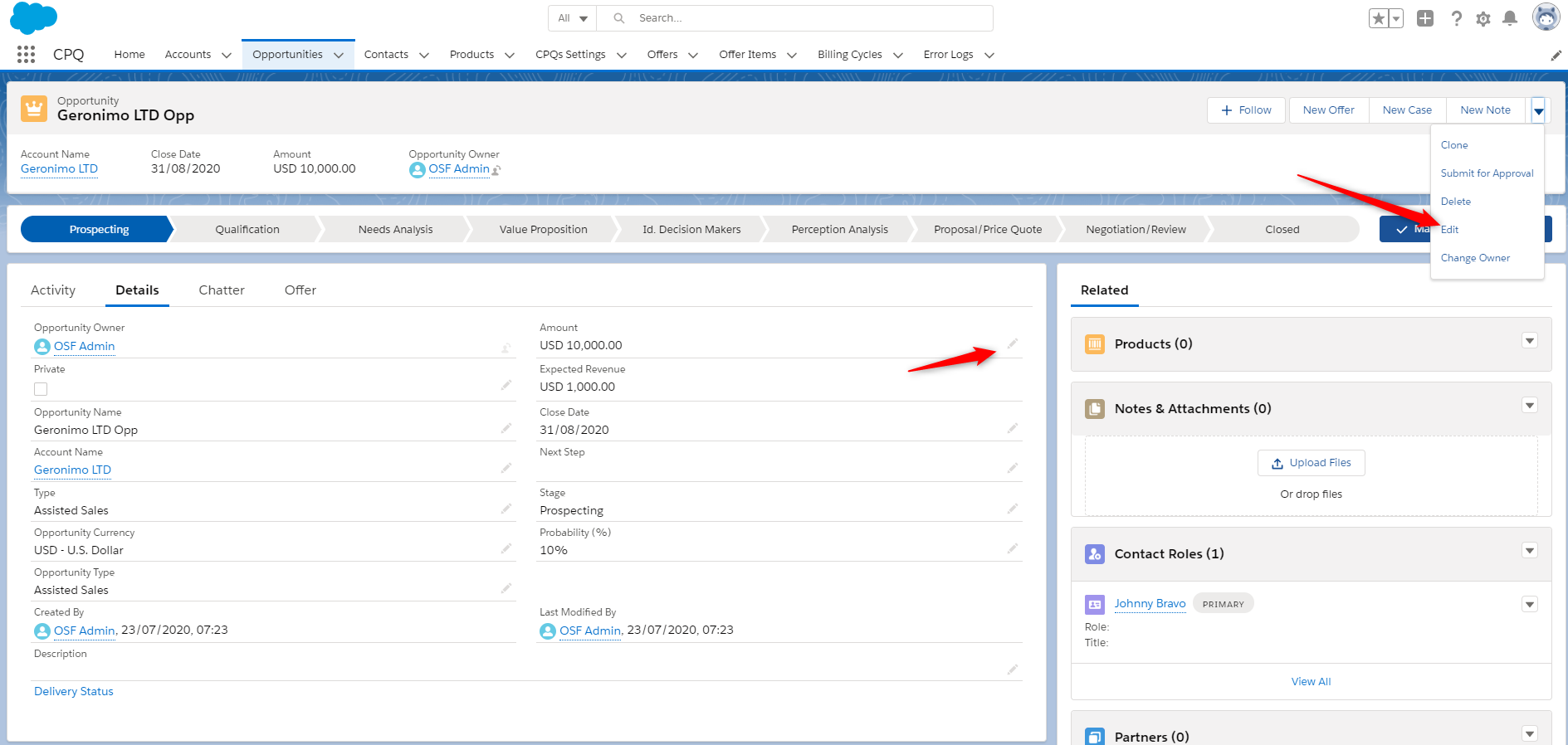Select Submit for Approval menu item
The width and height of the screenshot is (1568, 745).
coord(1487,173)
